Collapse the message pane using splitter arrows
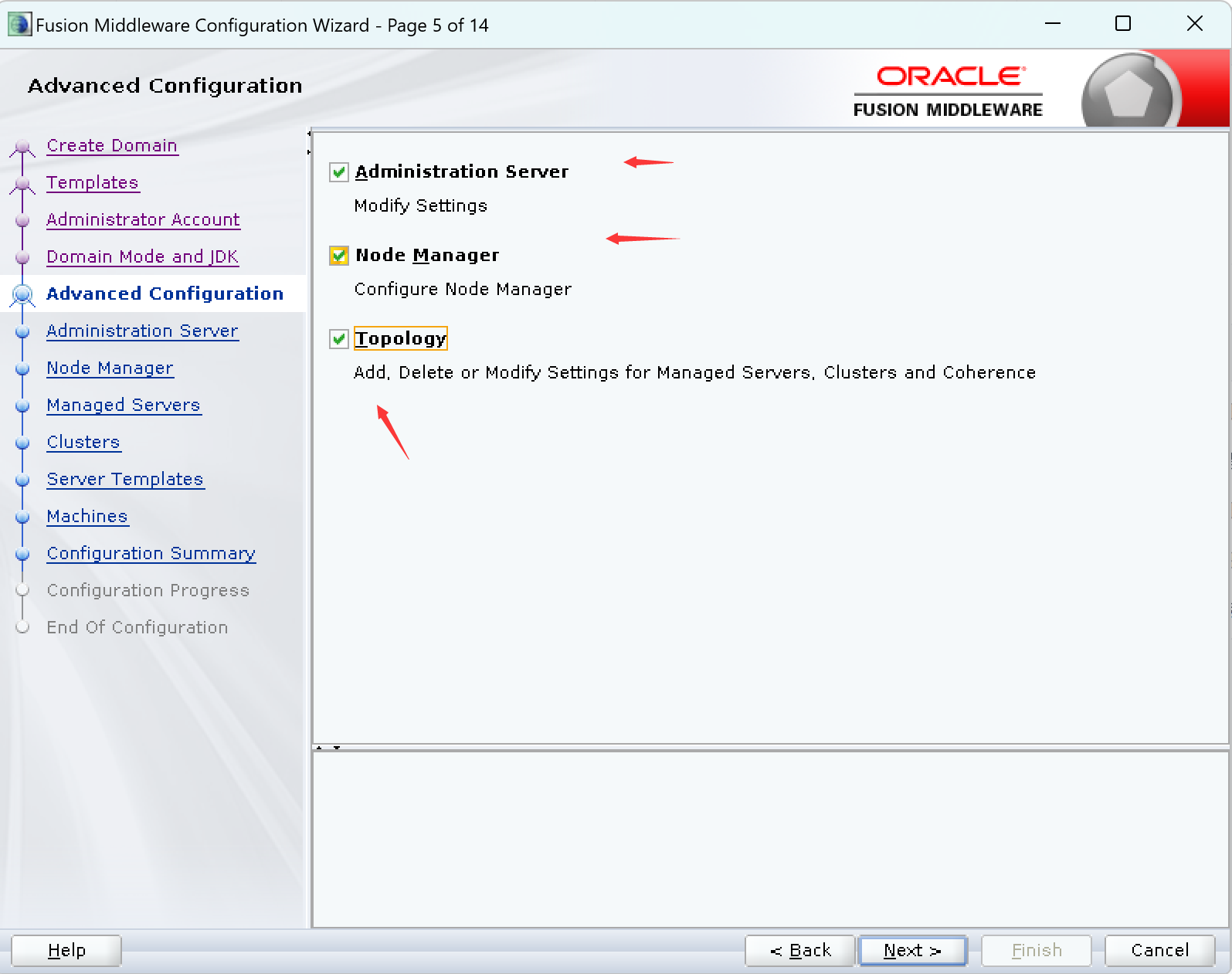This screenshot has width=1232, height=974. point(337,748)
